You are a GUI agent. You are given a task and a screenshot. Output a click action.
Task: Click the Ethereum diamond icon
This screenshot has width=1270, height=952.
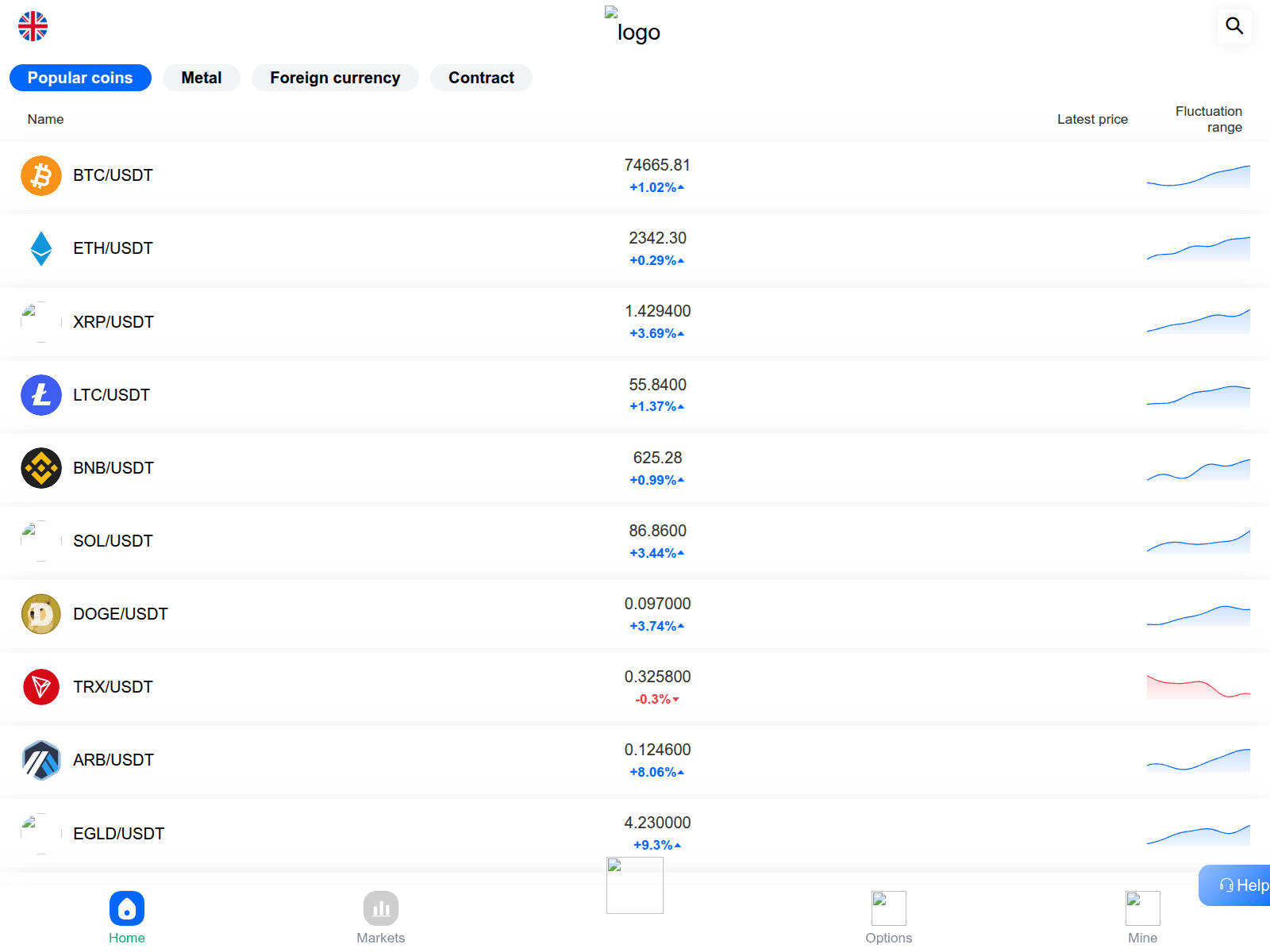(41, 248)
